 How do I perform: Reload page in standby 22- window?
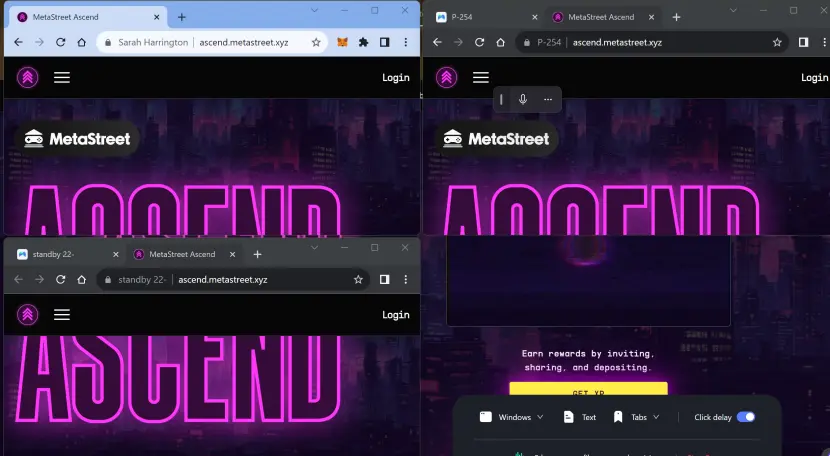(60, 279)
